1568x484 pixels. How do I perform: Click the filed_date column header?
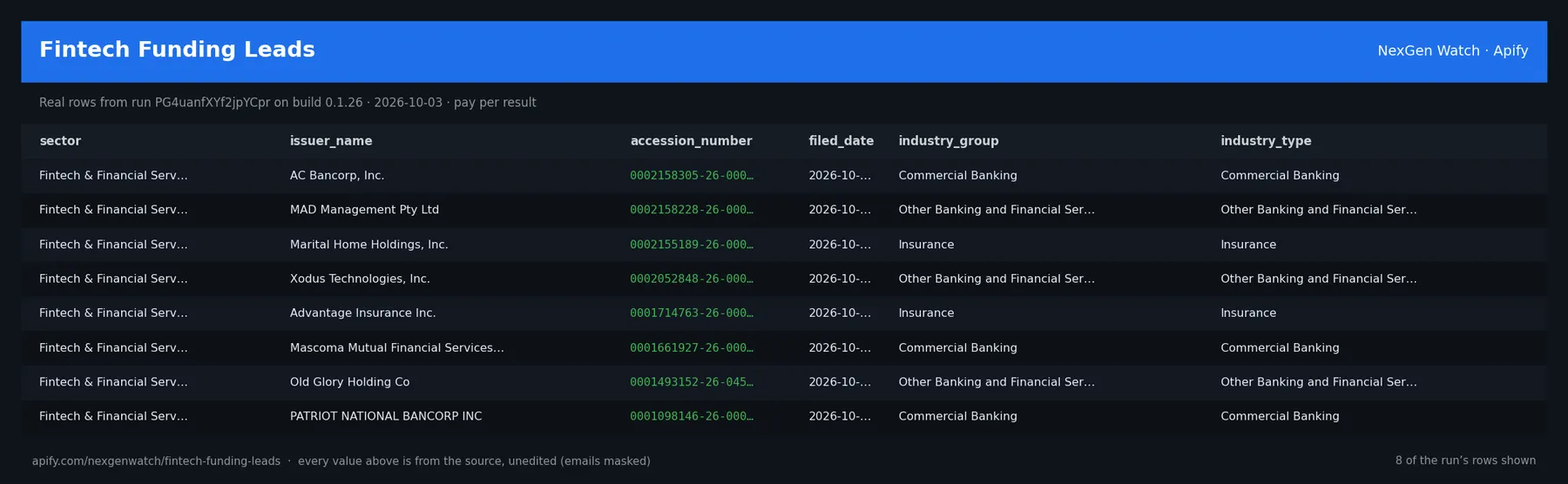point(841,141)
